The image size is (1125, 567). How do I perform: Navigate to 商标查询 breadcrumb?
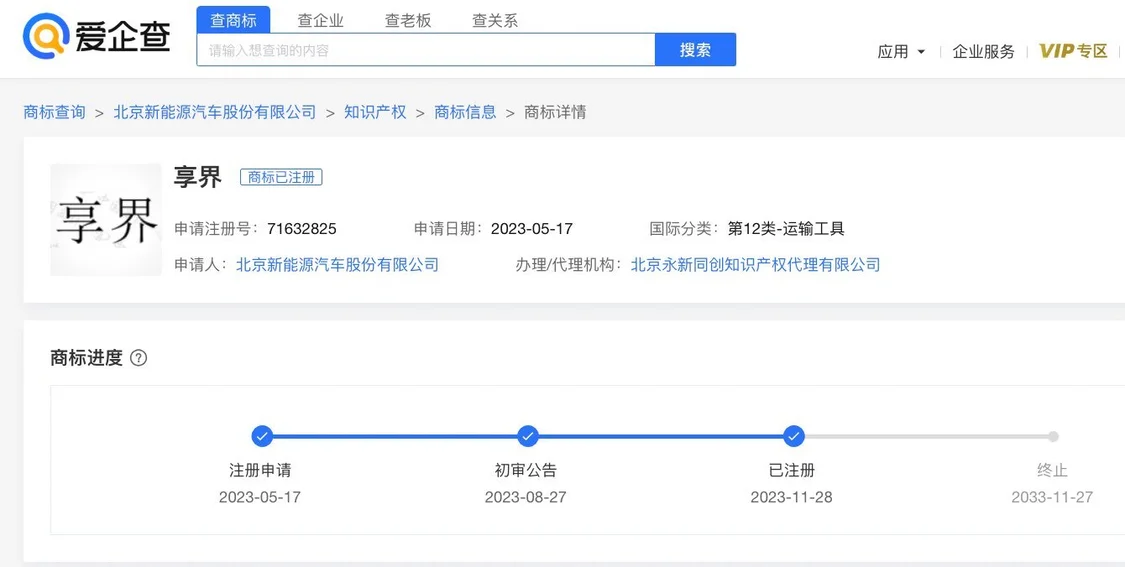tap(55, 112)
